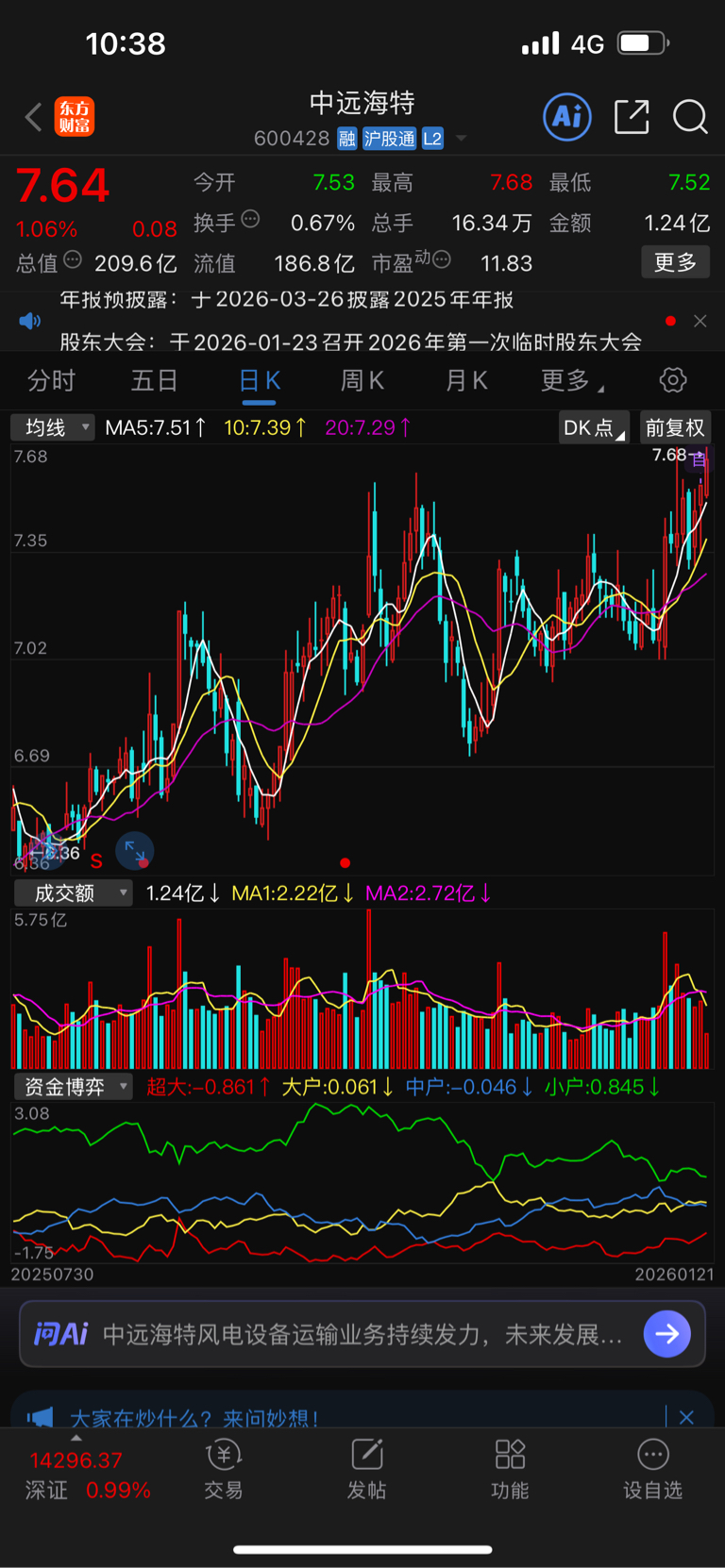This screenshot has width=725, height=1568.
Task: Tap 年报预披露 announcement line
Action: pyautogui.click(x=287, y=300)
